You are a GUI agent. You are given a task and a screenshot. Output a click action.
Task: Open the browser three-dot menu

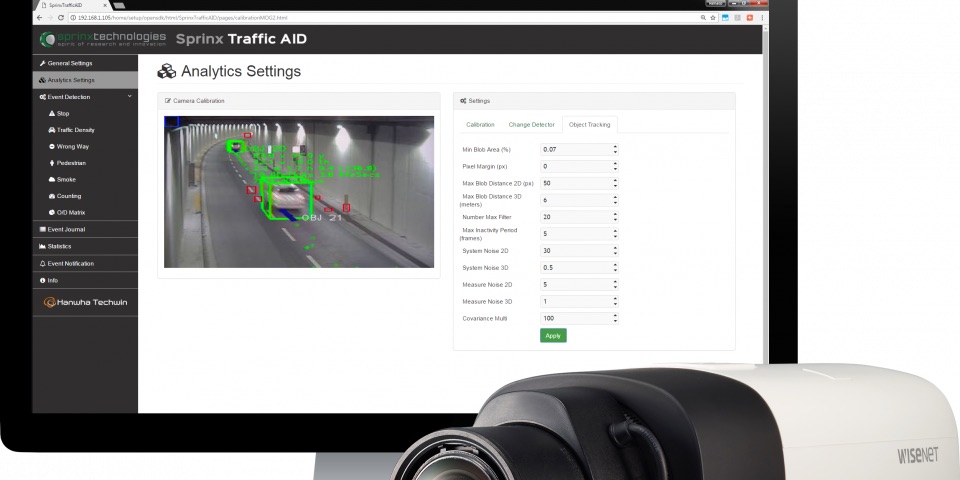pyautogui.click(x=762, y=18)
